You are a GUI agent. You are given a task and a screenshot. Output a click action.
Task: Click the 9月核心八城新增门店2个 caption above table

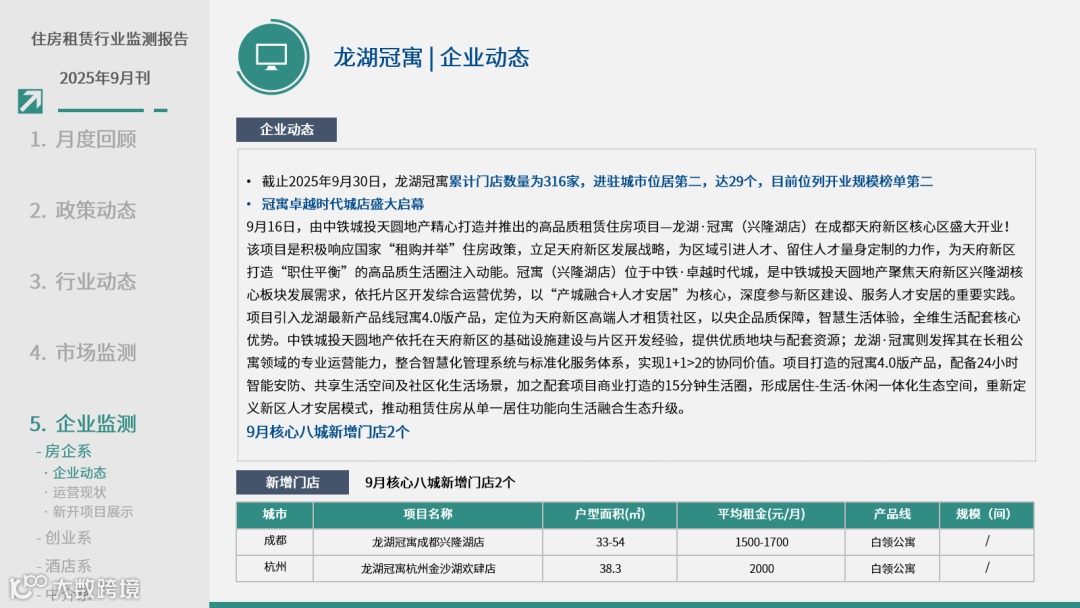click(440, 483)
